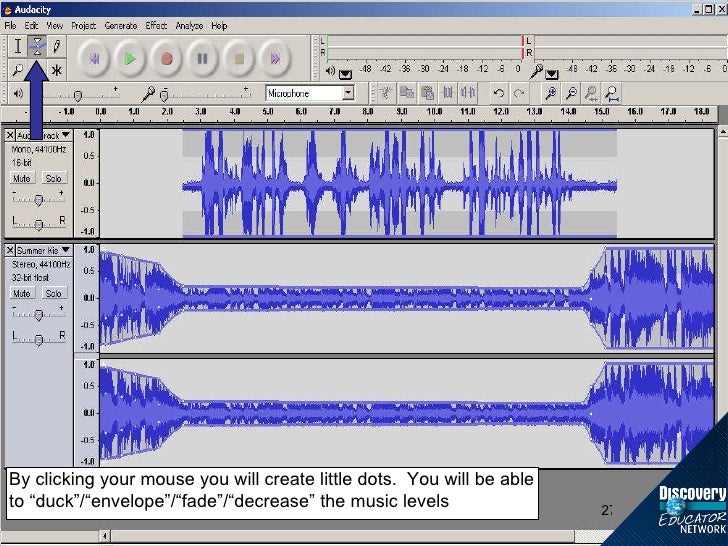Open the Generate menu
Viewport: 728px width, 546px height.
point(121,25)
